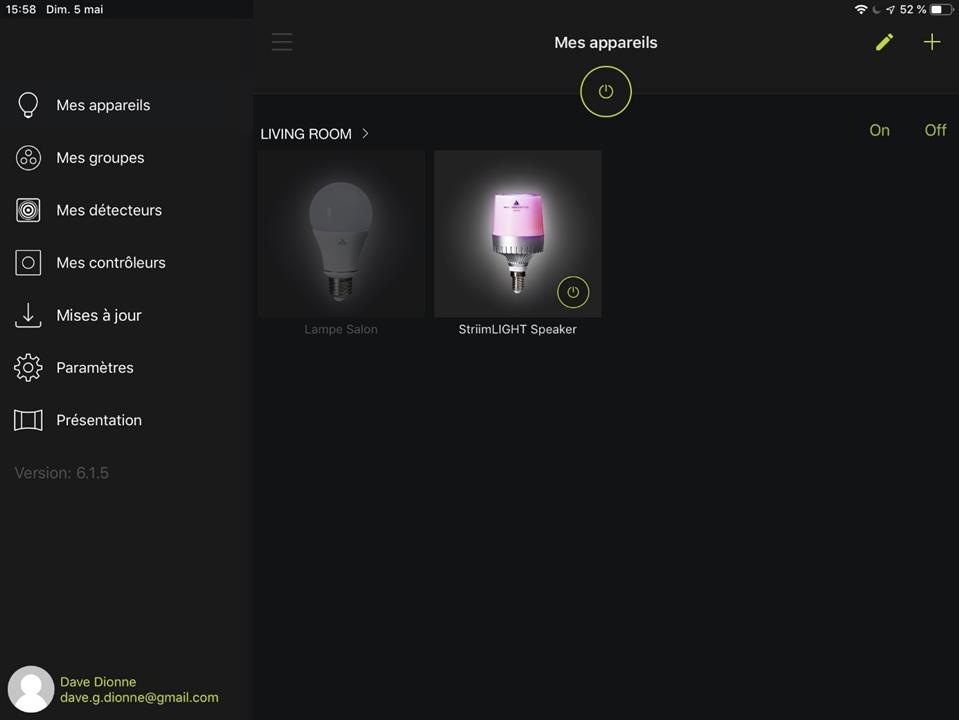Click the Mises à jour download icon
The image size is (959, 720).
28,315
